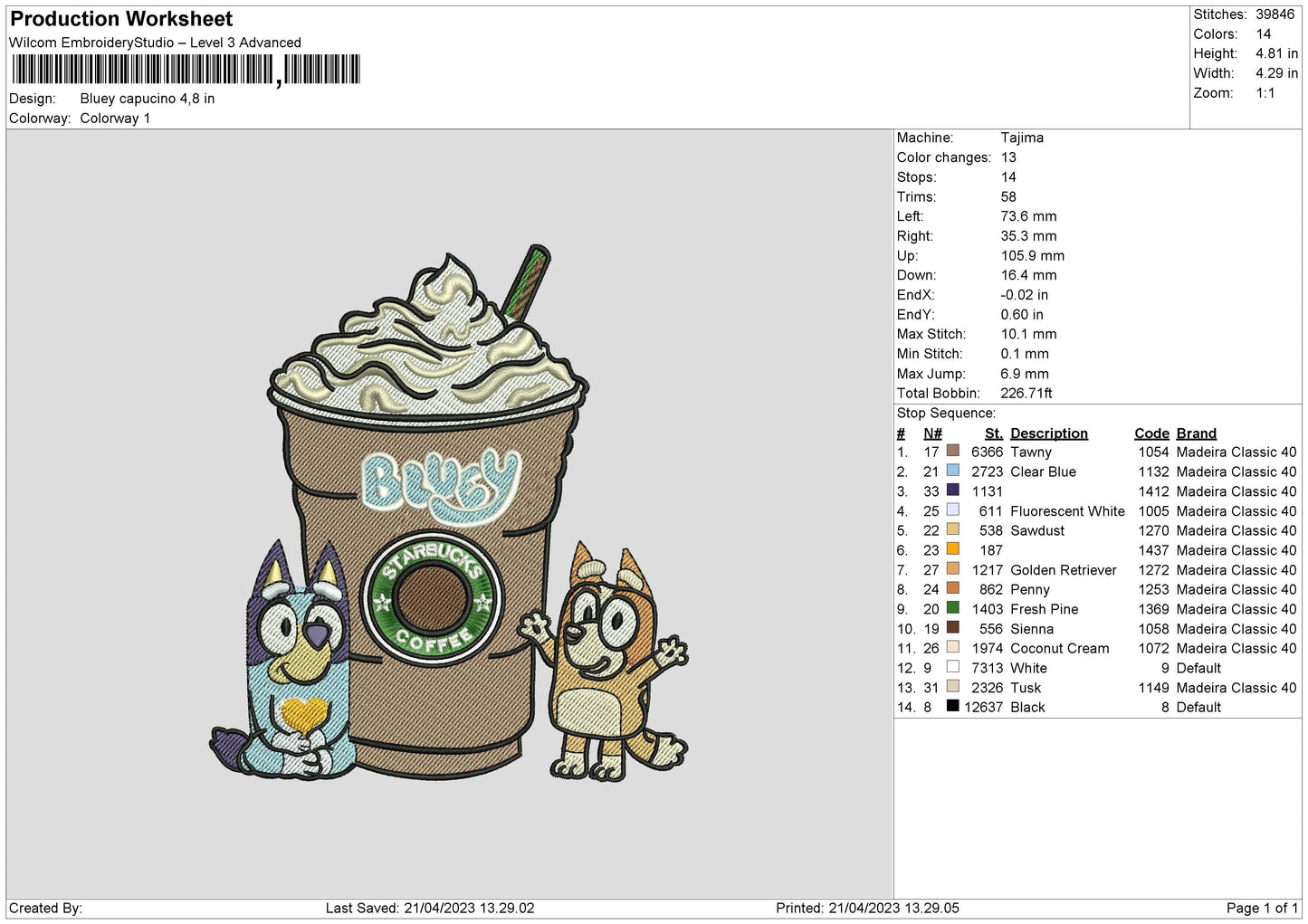Click the Tawny color swatch
1308x924 pixels.
pyautogui.click(x=952, y=451)
